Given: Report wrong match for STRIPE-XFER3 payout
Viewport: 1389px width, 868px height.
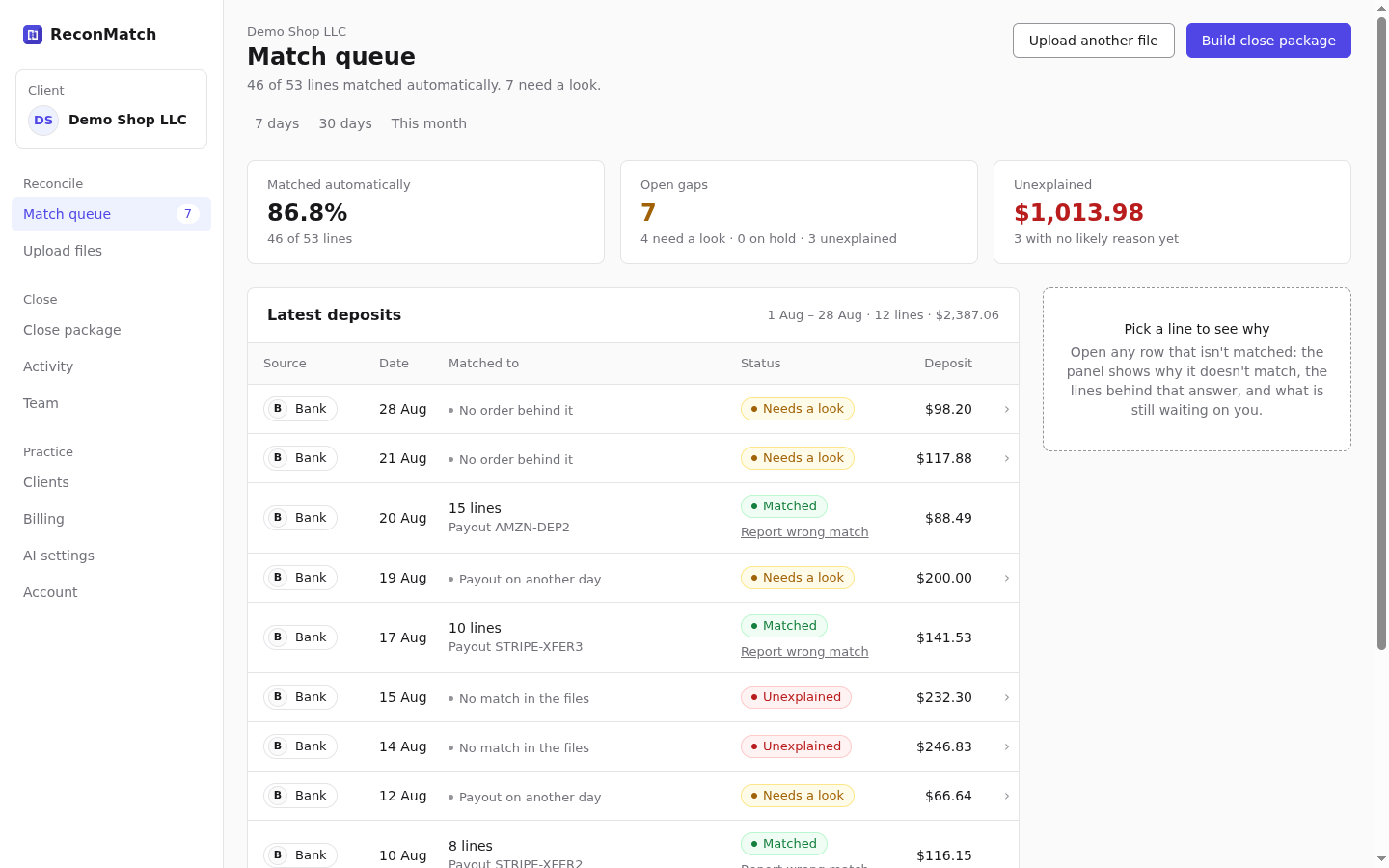Looking at the screenshot, I should (804, 652).
